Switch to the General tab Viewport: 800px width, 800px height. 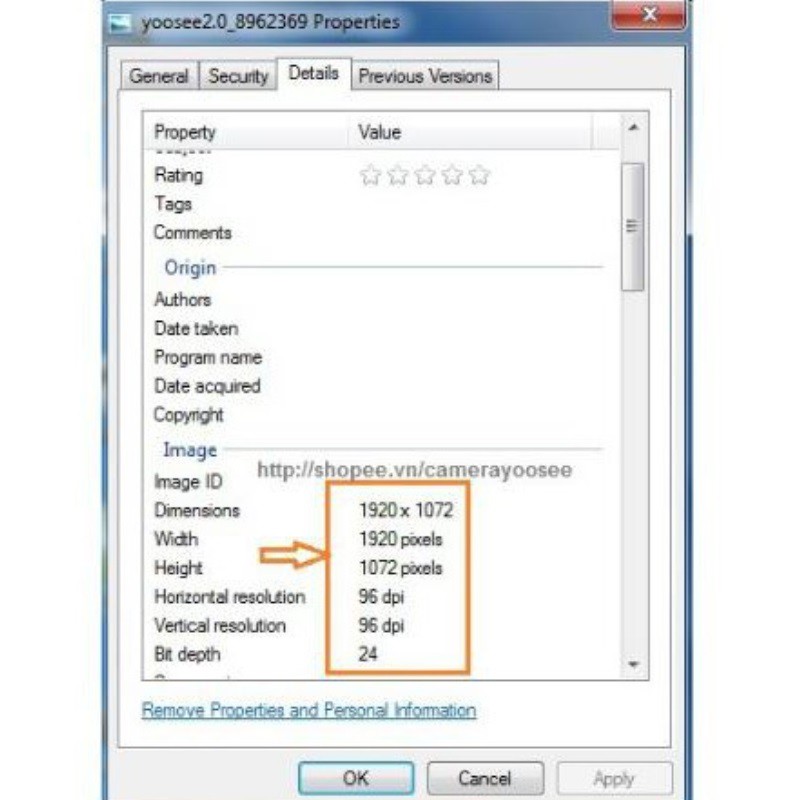pyautogui.click(x=159, y=76)
